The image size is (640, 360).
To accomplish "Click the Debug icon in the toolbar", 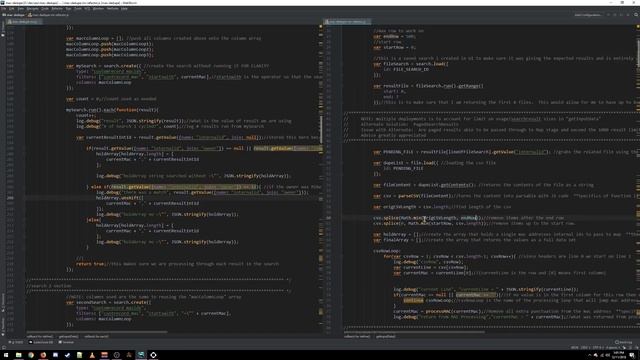I will click(x=615, y=15).
